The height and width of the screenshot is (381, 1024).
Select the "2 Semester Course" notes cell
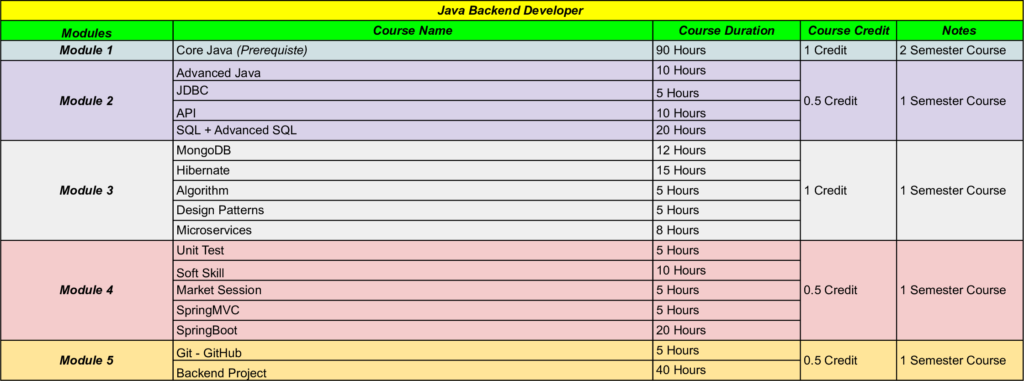tap(959, 51)
